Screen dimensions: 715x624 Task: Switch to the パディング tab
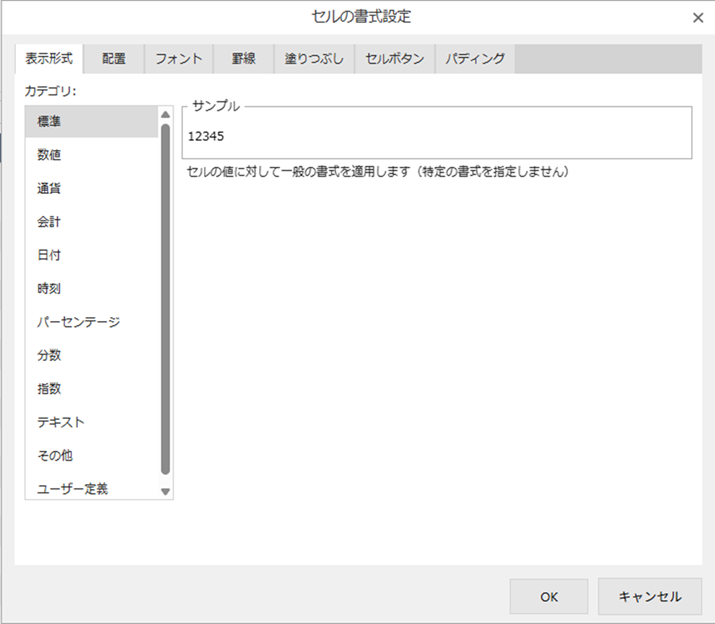pos(475,59)
